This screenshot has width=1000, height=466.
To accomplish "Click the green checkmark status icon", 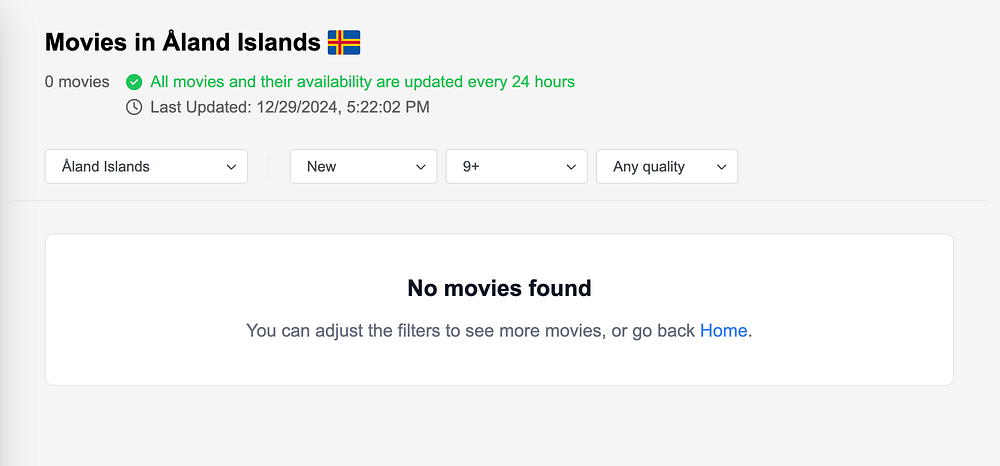I will pos(134,82).
